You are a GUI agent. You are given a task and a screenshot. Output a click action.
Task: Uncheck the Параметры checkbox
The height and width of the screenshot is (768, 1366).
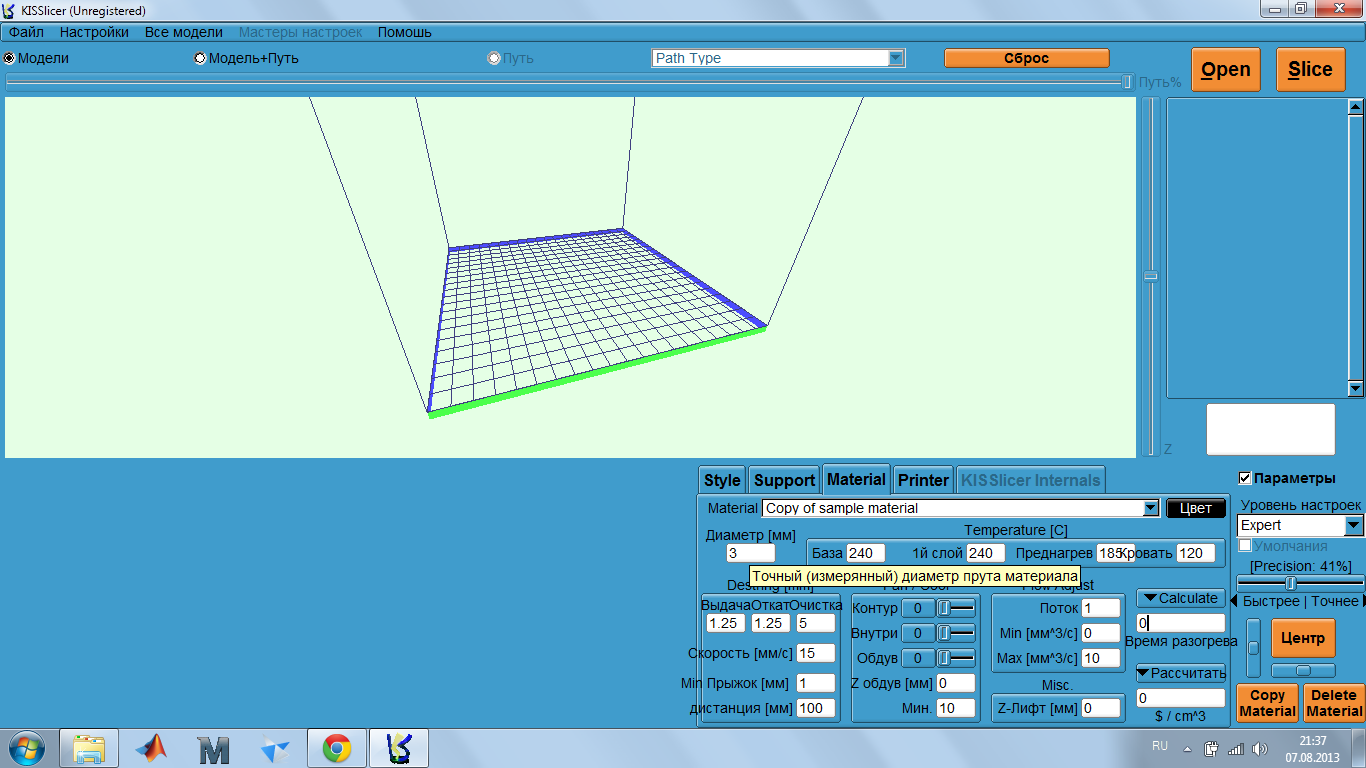[1245, 478]
